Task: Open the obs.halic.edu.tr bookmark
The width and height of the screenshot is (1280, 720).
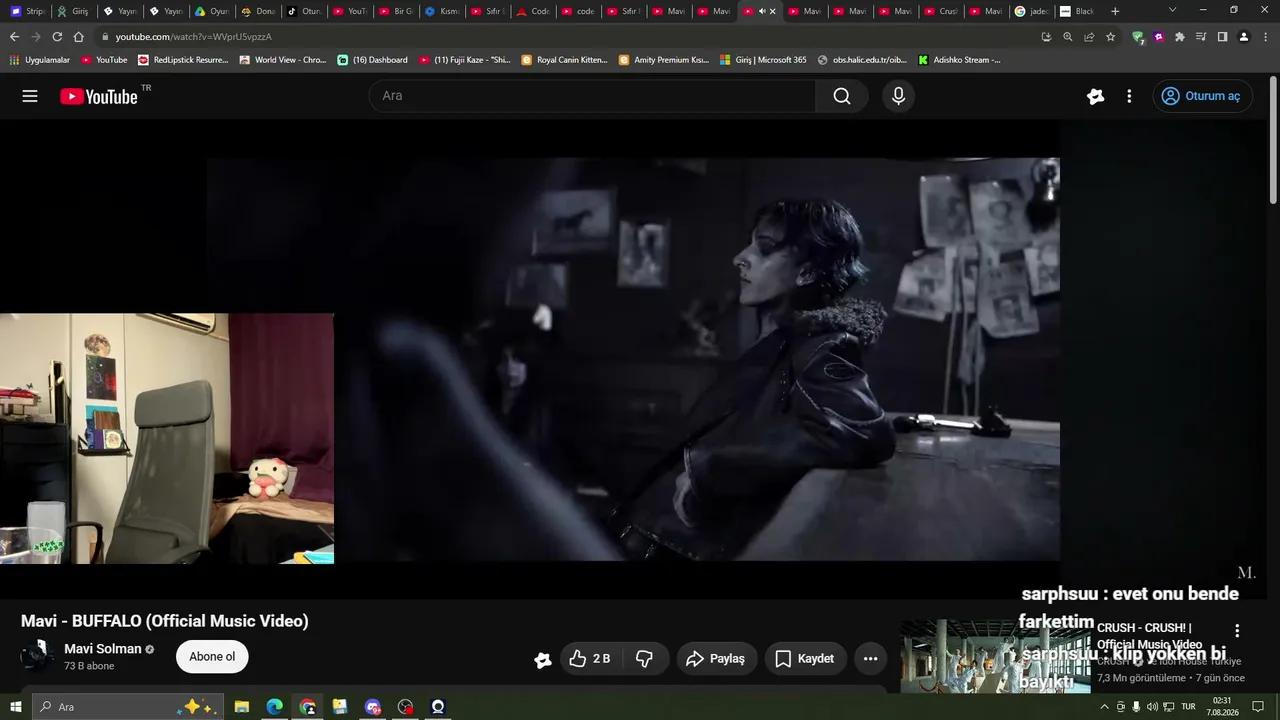Action: (862, 60)
